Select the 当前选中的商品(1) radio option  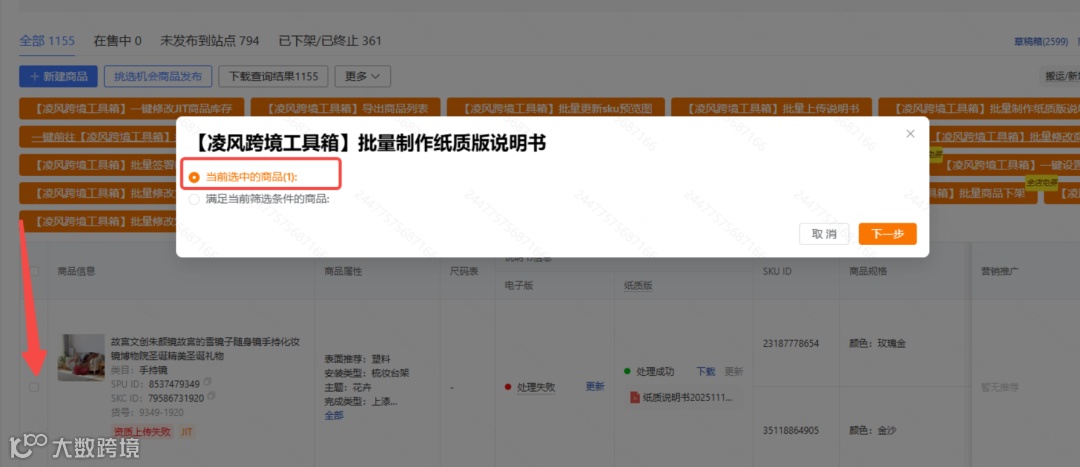click(x=194, y=177)
